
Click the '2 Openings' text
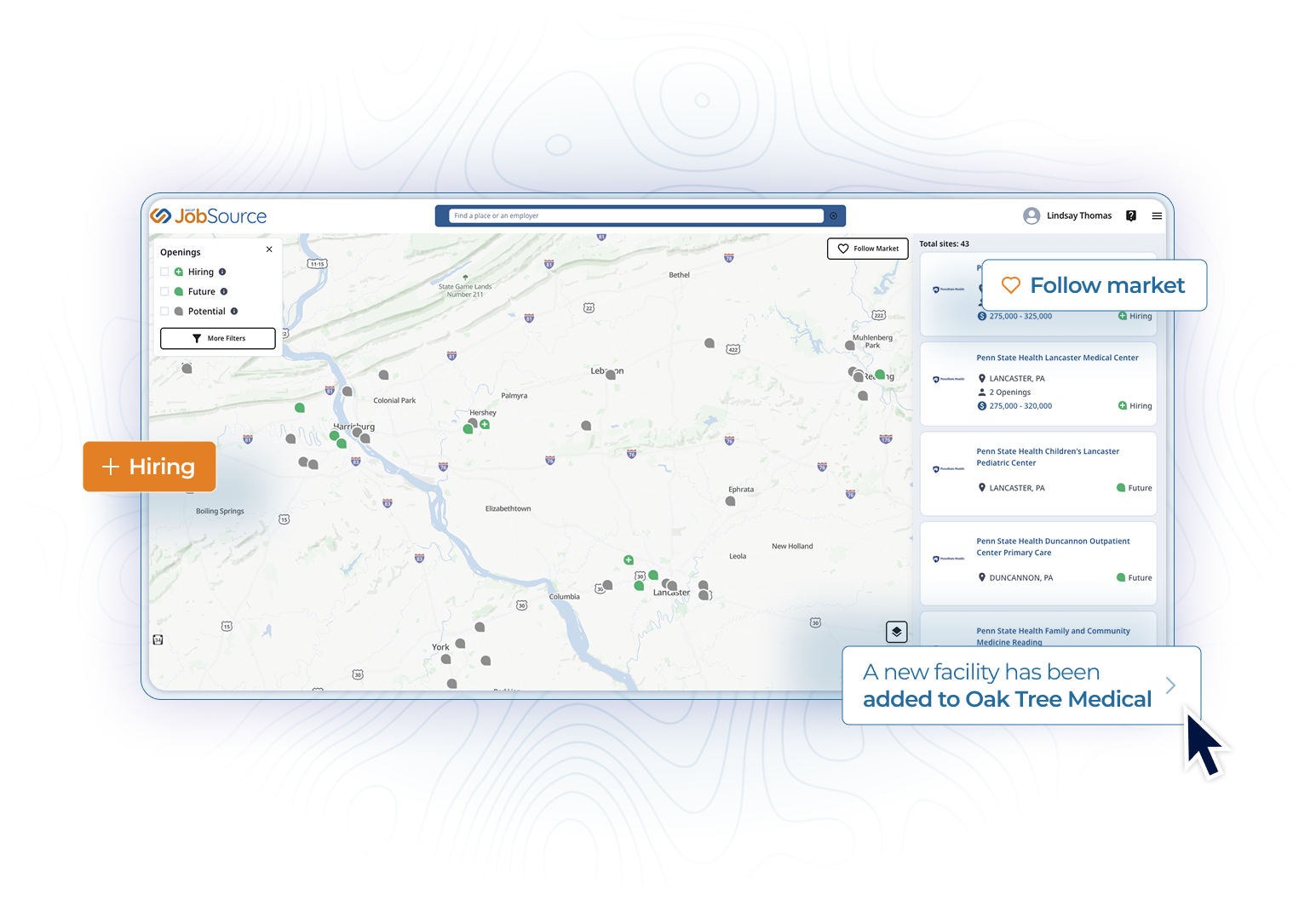(x=1009, y=393)
